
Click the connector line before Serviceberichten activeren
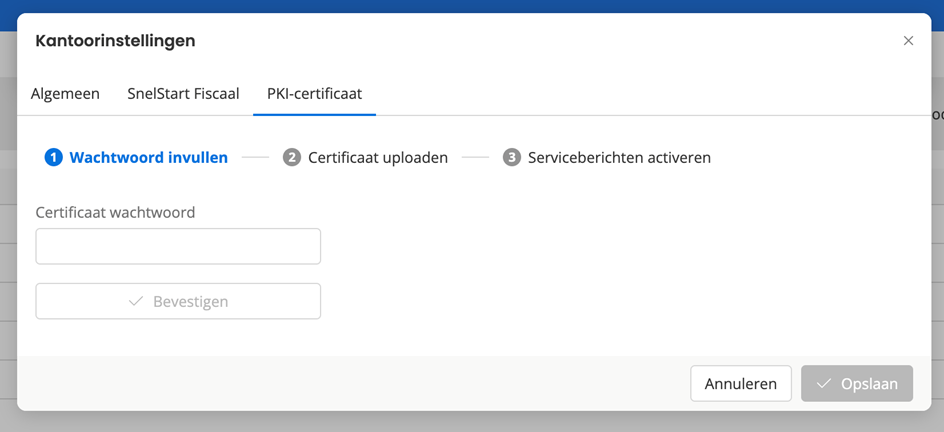(x=475, y=158)
